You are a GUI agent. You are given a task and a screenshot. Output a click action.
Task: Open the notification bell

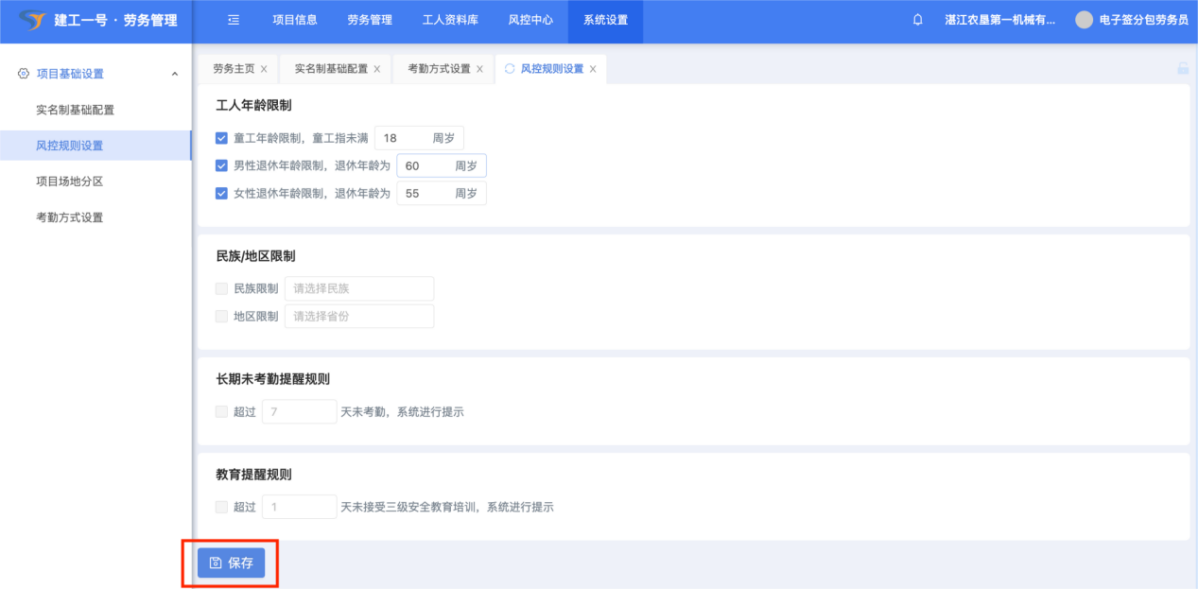coord(918,20)
